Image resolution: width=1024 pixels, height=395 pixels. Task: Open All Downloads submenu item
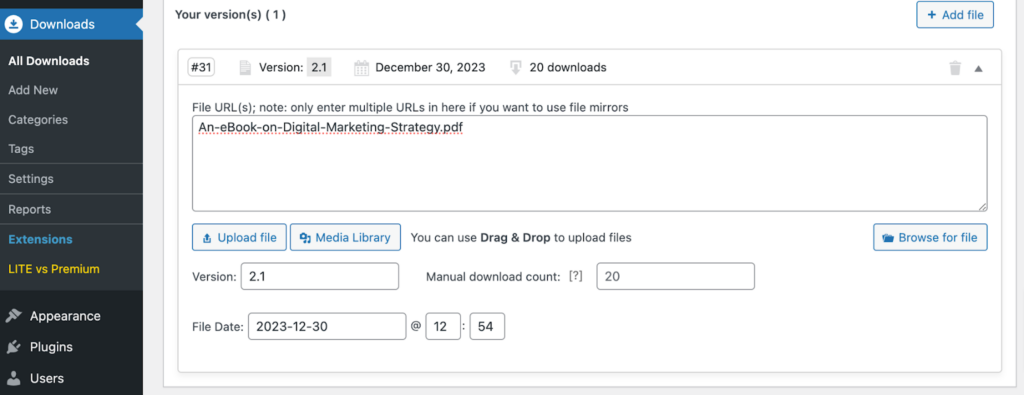pos(49,61)
